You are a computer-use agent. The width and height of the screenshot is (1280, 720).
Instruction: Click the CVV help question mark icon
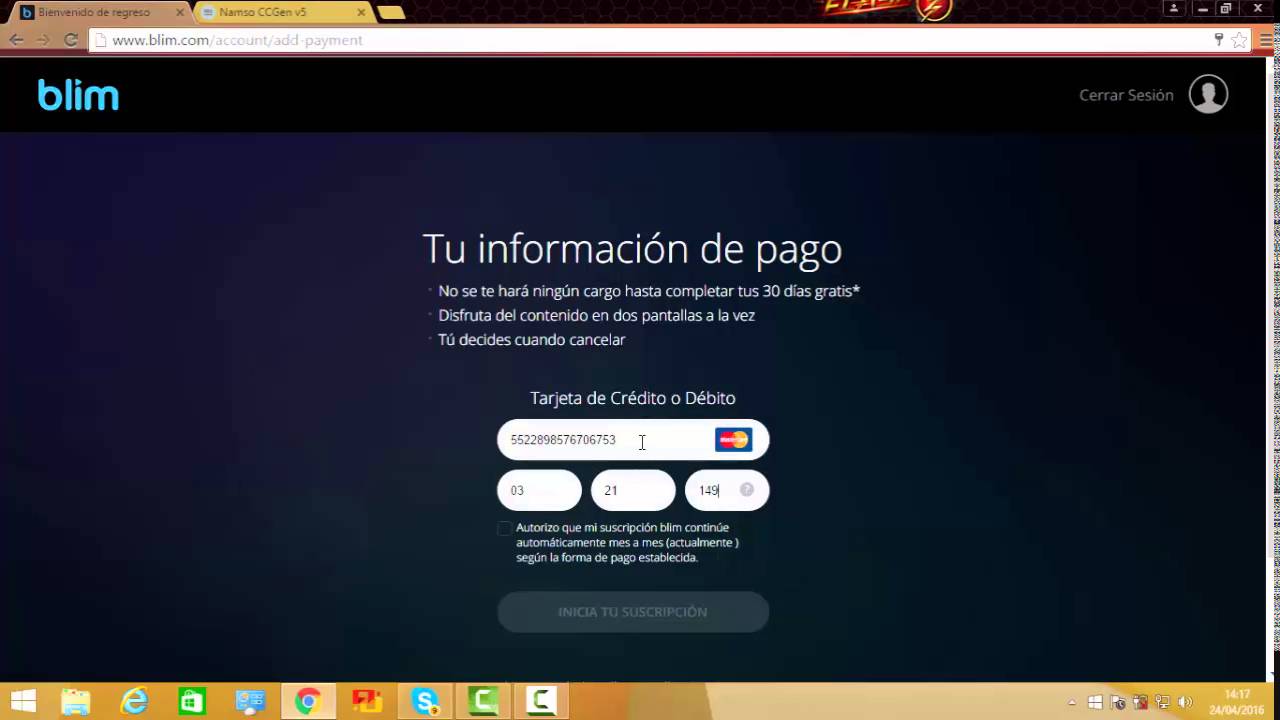746,490
